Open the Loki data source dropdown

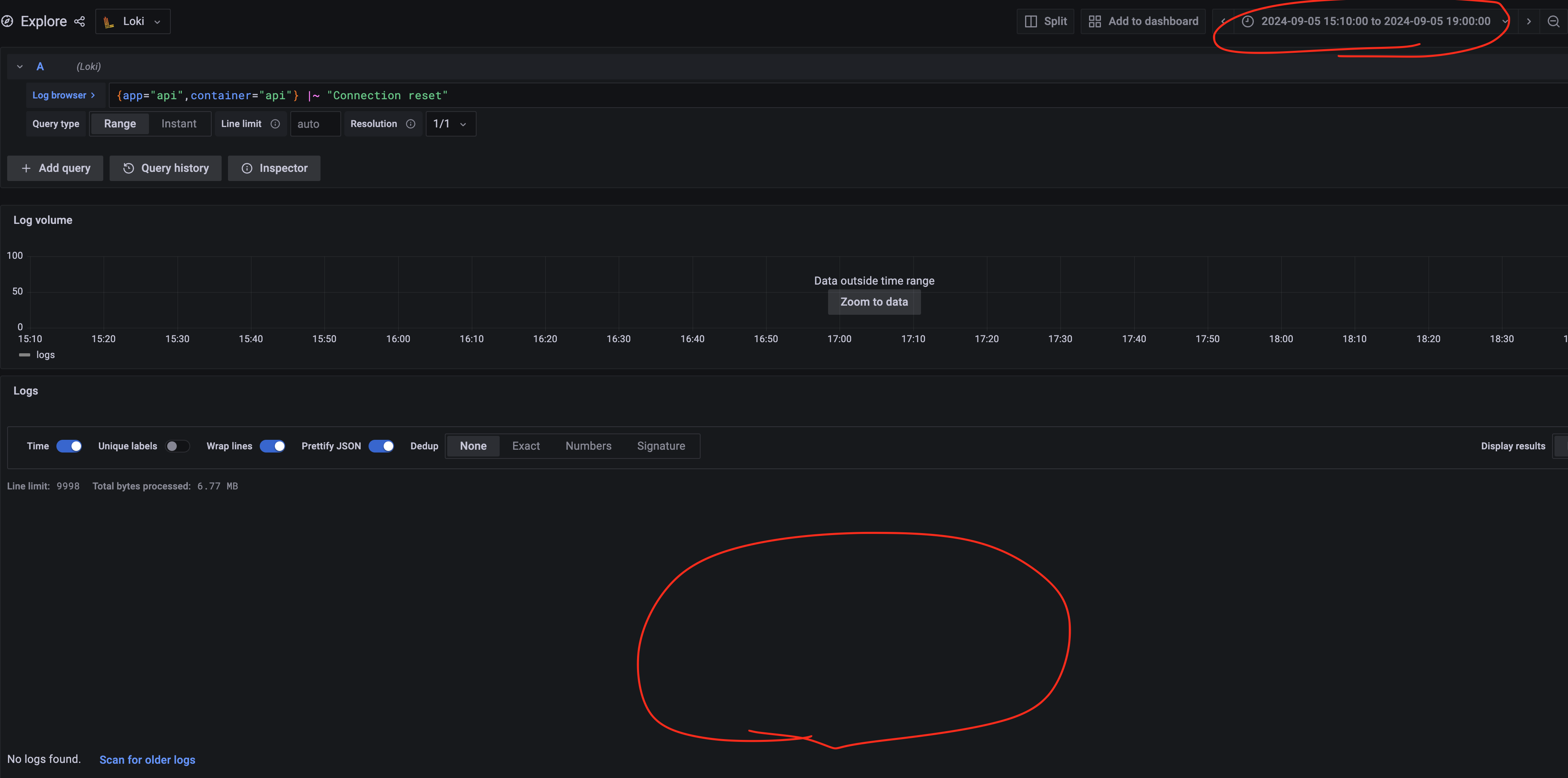(133, 21)
